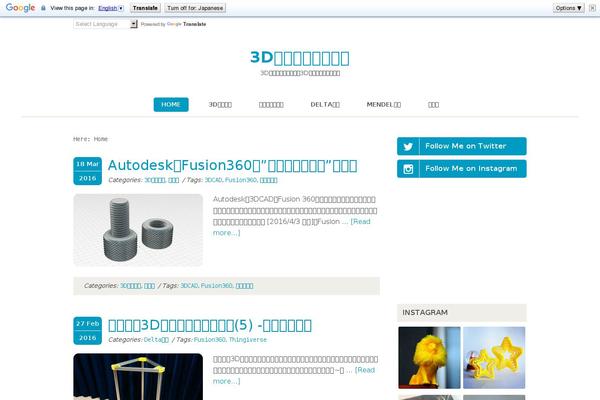Close the Google Translate bar
600x400 pixels.
pyautogui.click(x=592, y=8)
